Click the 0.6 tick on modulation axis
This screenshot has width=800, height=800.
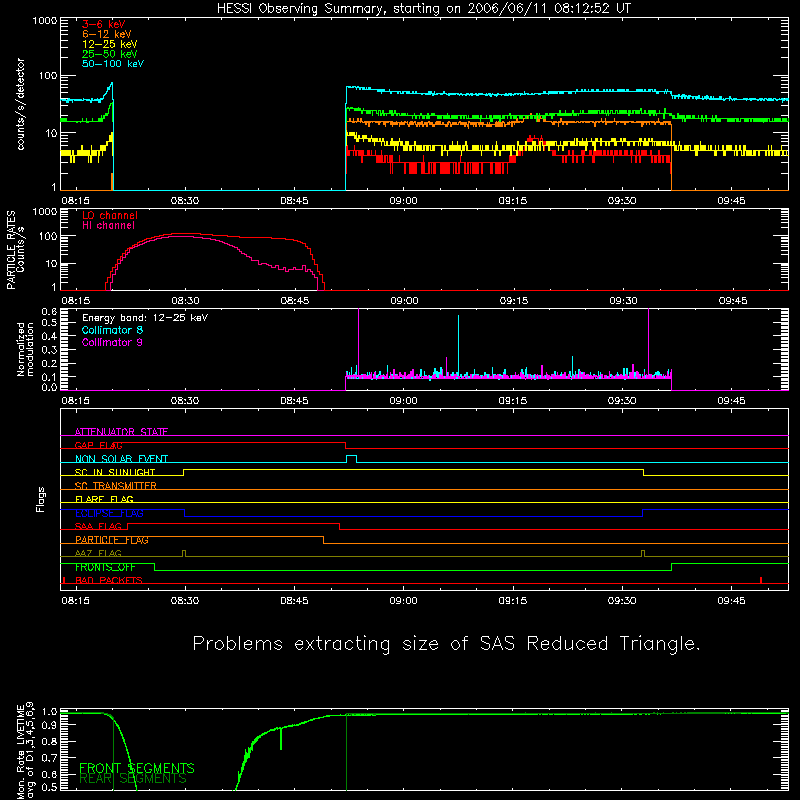pos(49,311)
